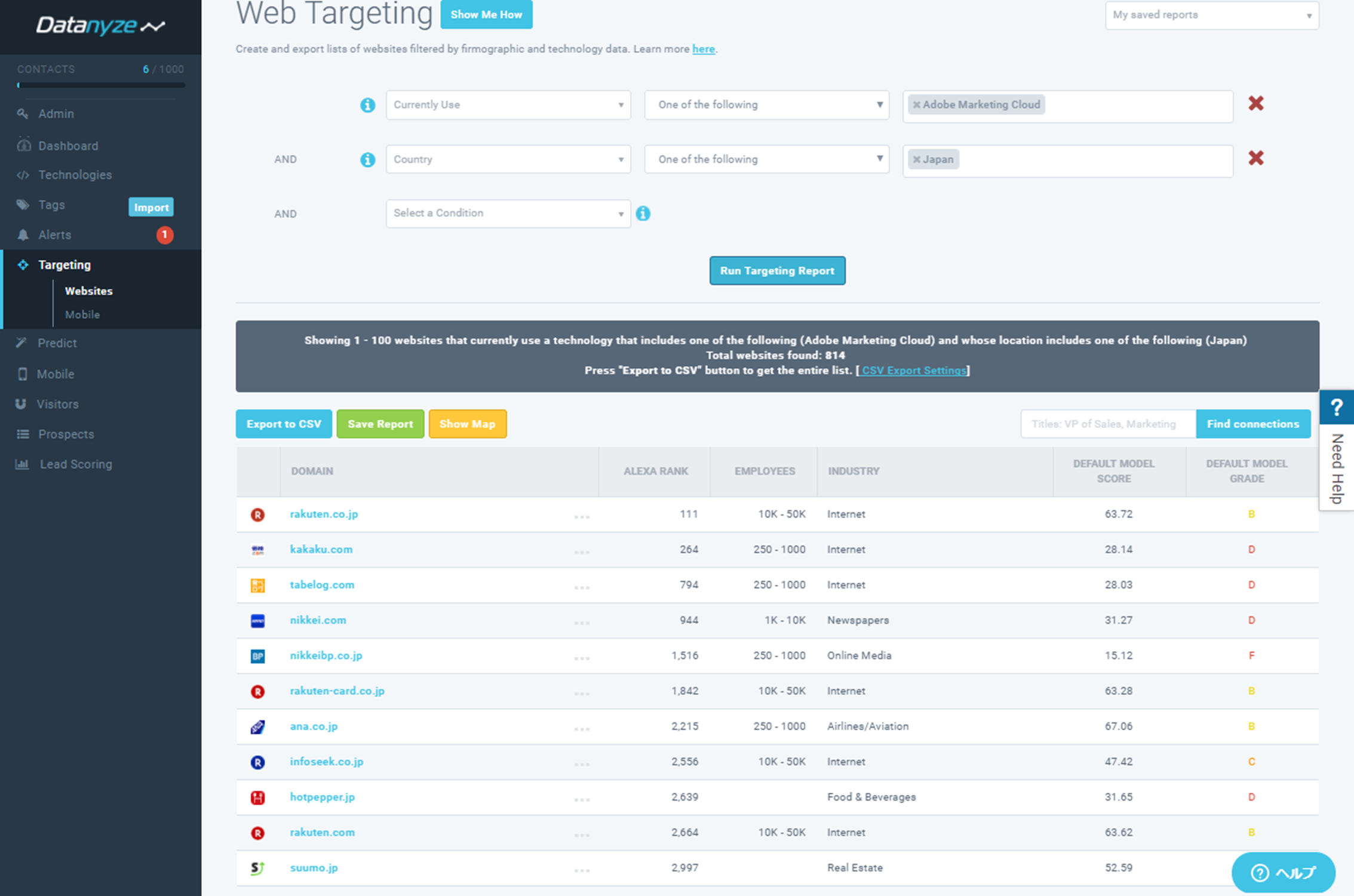This screenshot has width=1354, height=896.
Task: Click info icon beside Currently Use
Action: click(367, 105)
